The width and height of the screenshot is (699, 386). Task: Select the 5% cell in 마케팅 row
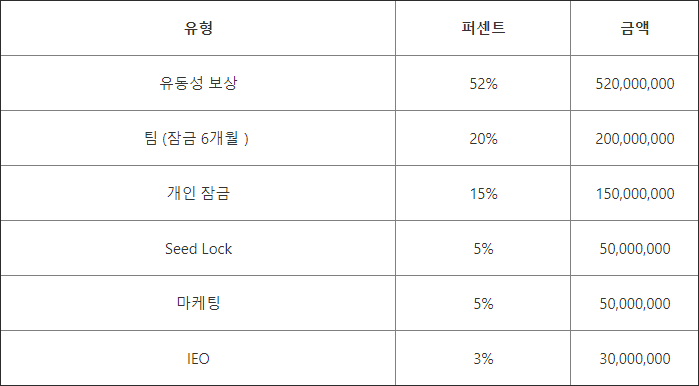coord(483,303)
